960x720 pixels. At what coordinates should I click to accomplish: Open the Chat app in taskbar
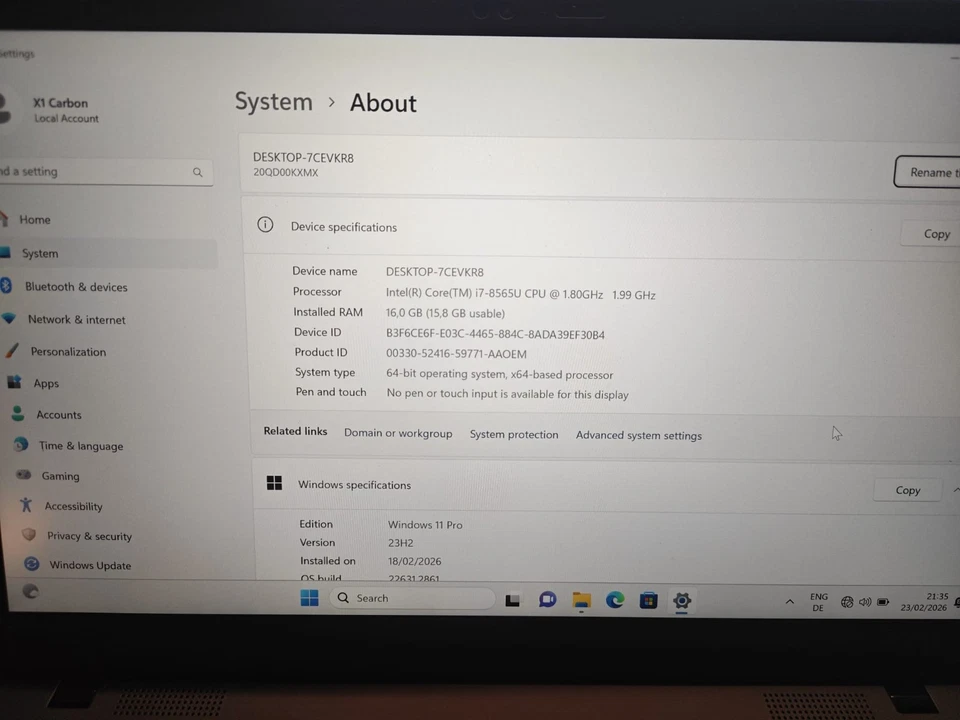pos(547,599)
